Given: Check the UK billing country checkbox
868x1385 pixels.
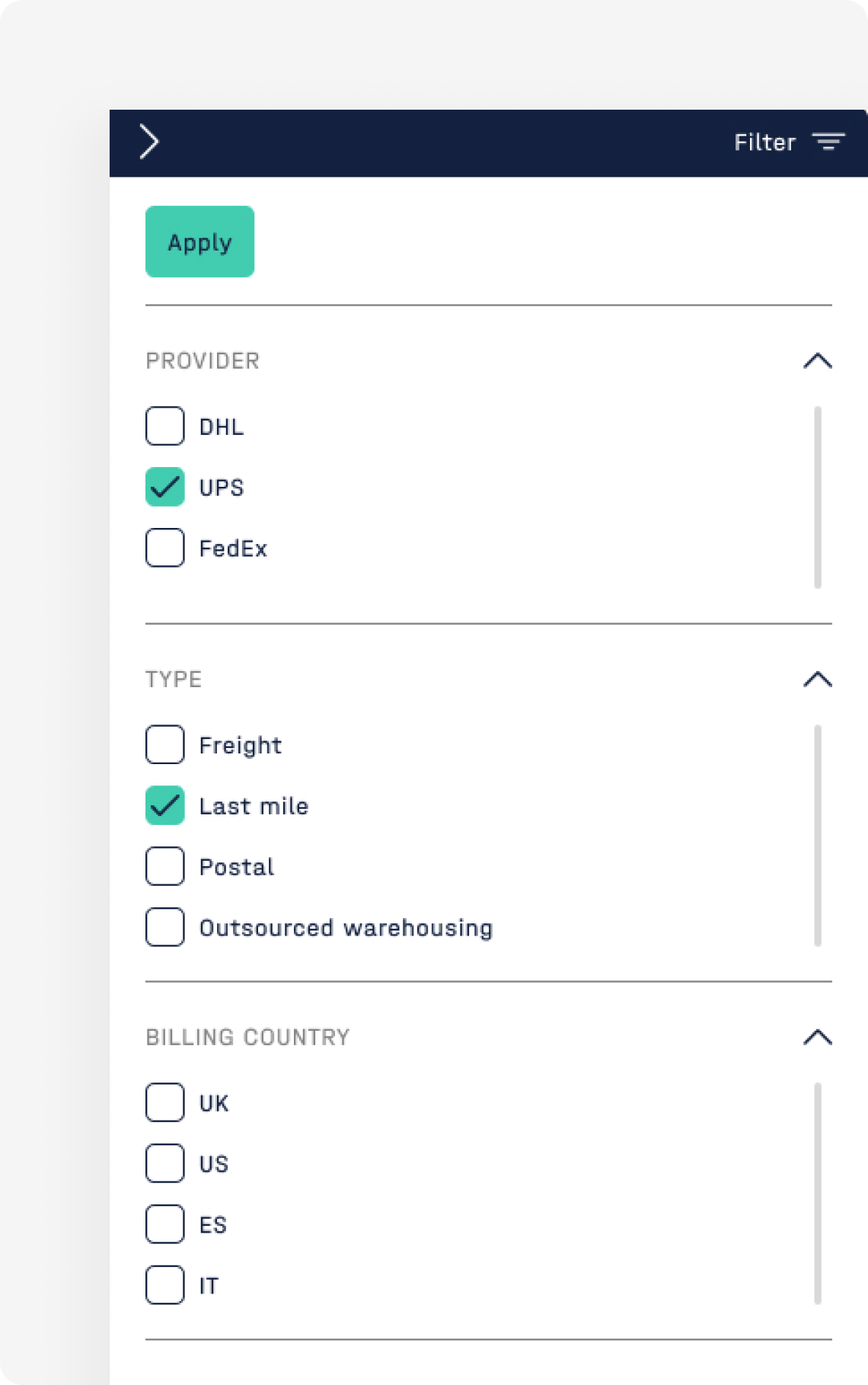Looking at the screenshot, I should (x=165, y=1102).
